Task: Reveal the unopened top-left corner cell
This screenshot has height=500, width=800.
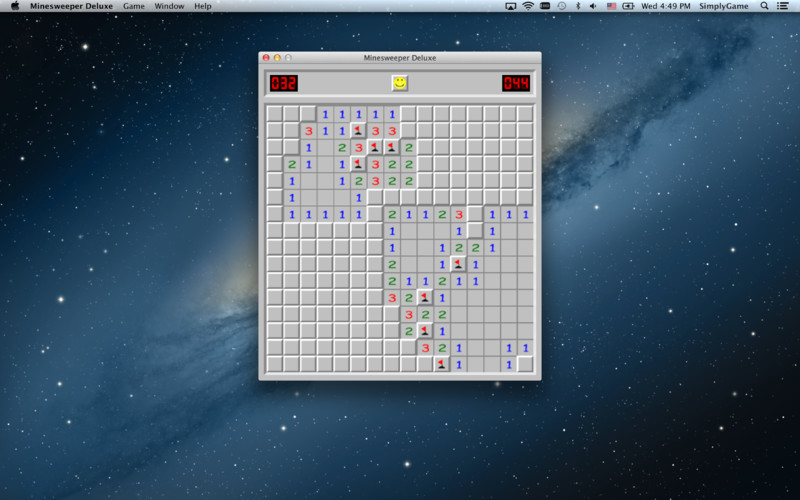Action: pyautogui.click(x=274, y=114)
